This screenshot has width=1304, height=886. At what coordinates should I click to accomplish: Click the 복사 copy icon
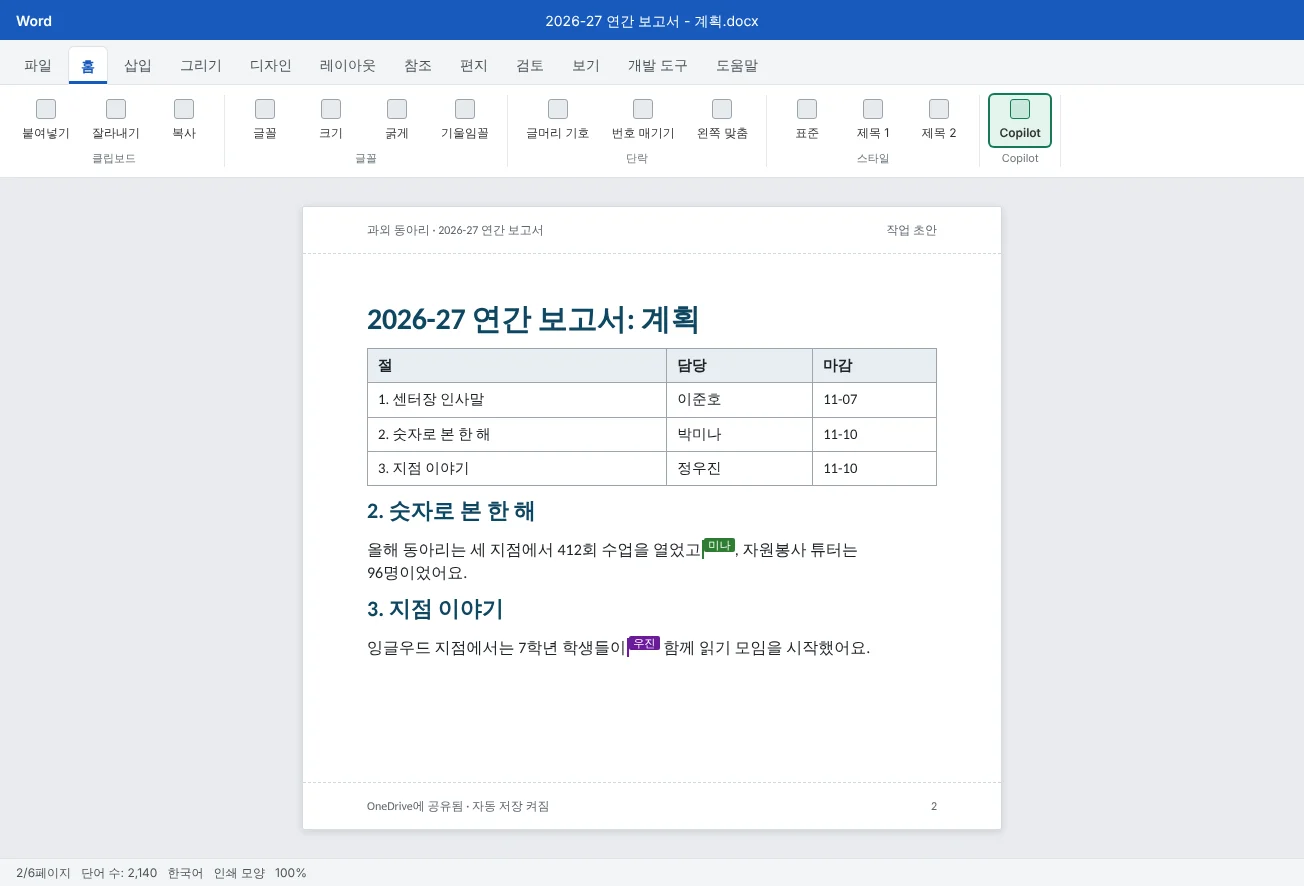click(x=184, y=109)
